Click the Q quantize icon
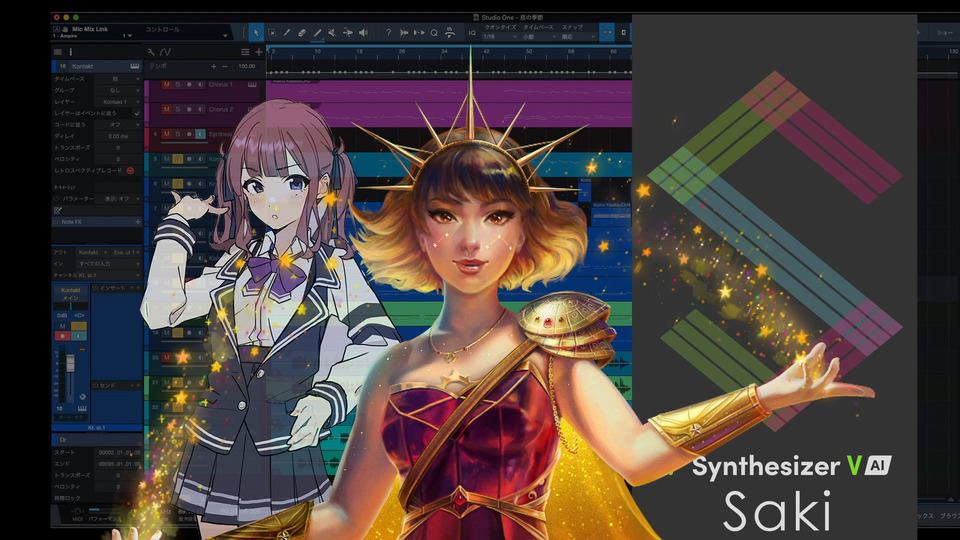The image size is (960, 540). [x=434, y=33]
